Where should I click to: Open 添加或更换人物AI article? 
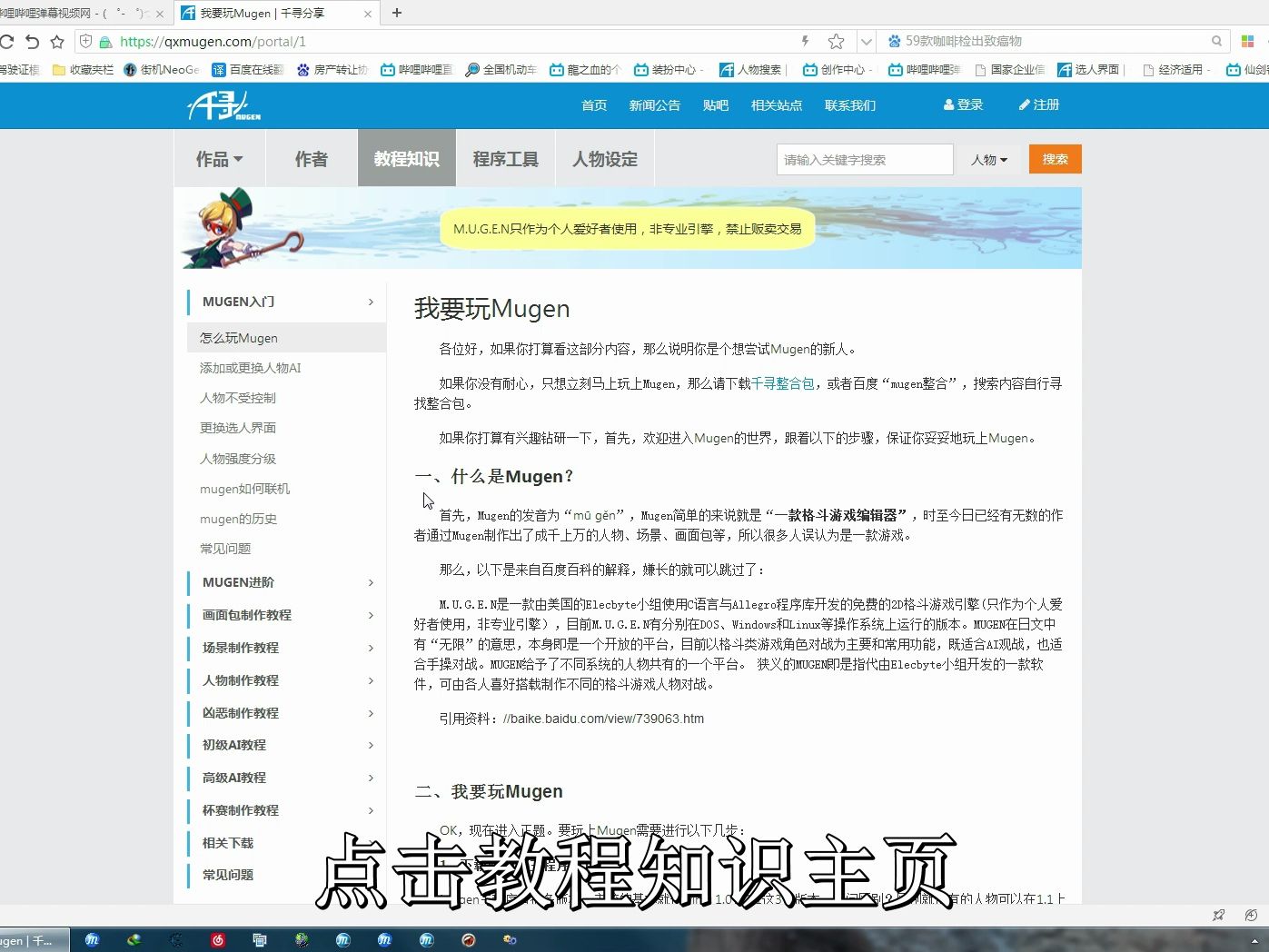[x=250, y=368]
